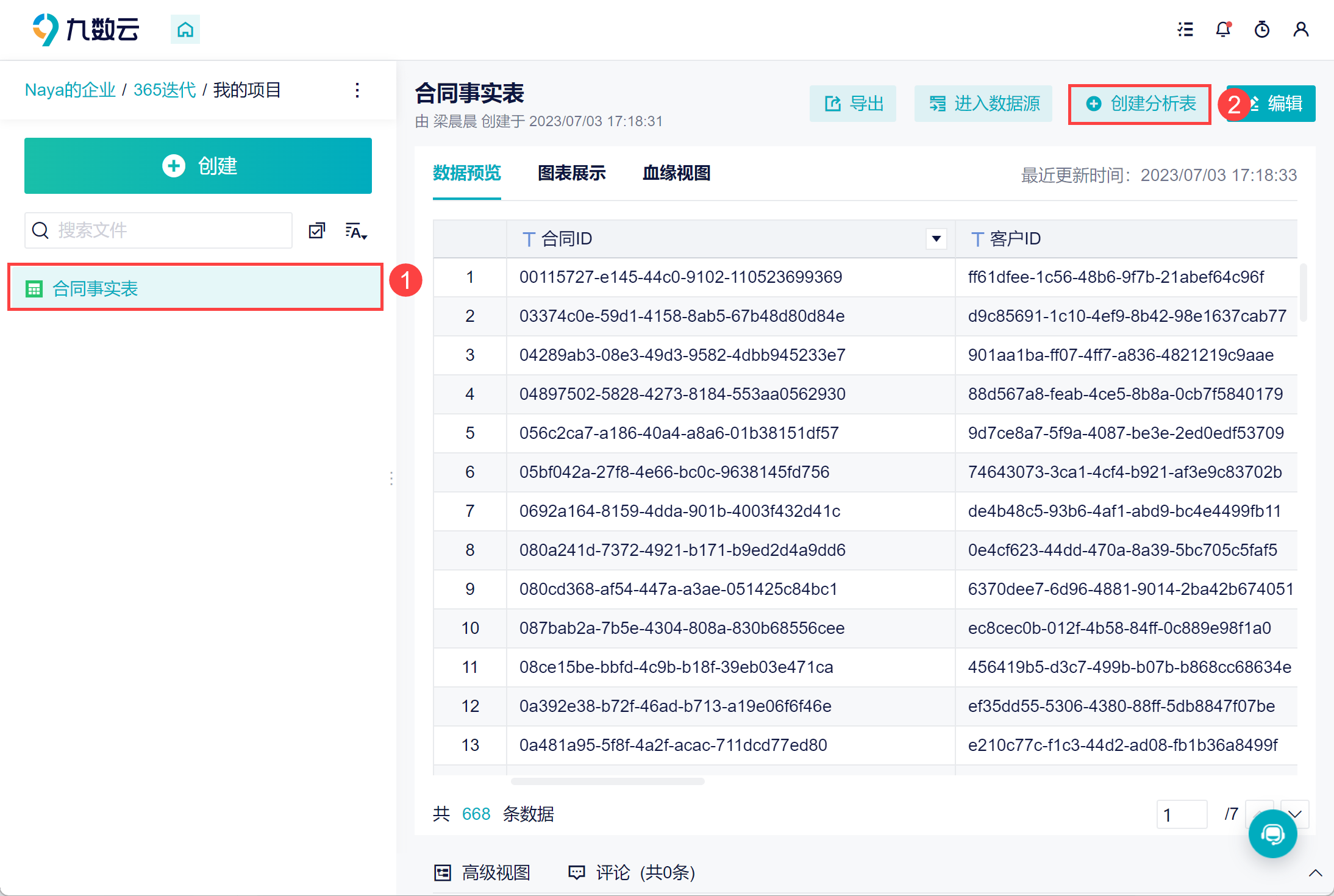The width and height of the screenshot is (1334, 896).
Task: Open the task list icon
Action: pos(1185,29)
